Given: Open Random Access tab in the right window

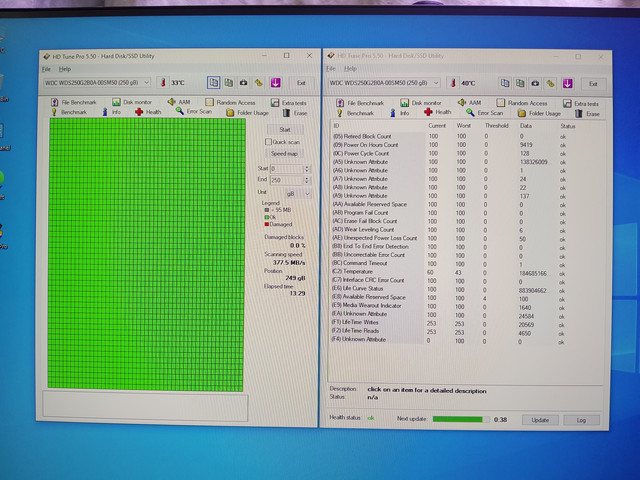Looking at the screenshot, I should pos(522,103).
